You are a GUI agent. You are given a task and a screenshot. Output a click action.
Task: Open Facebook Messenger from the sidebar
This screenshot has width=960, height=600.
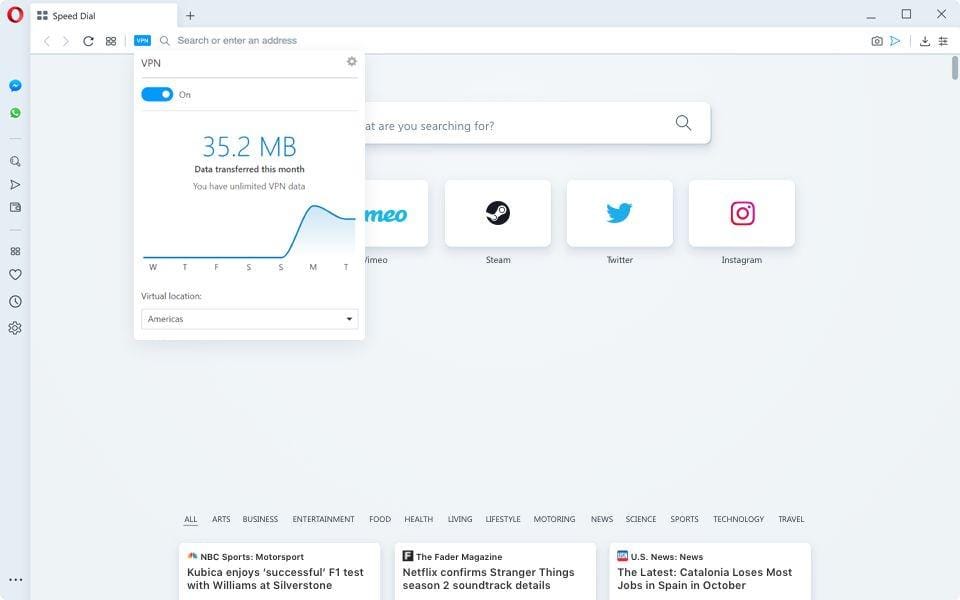coord(14,85)
